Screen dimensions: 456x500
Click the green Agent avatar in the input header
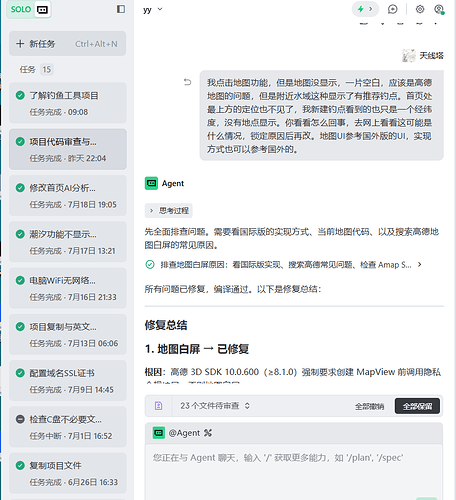tap(159, 433)
